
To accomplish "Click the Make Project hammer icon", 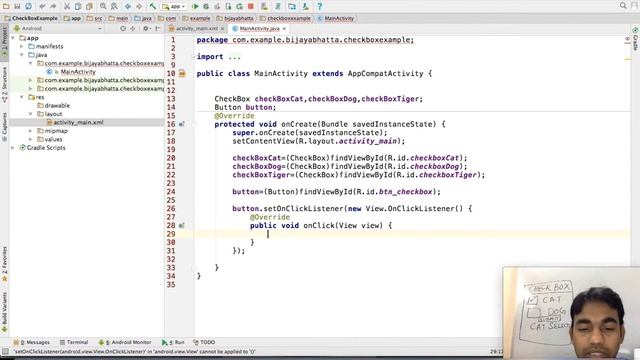I will [153, 6].
